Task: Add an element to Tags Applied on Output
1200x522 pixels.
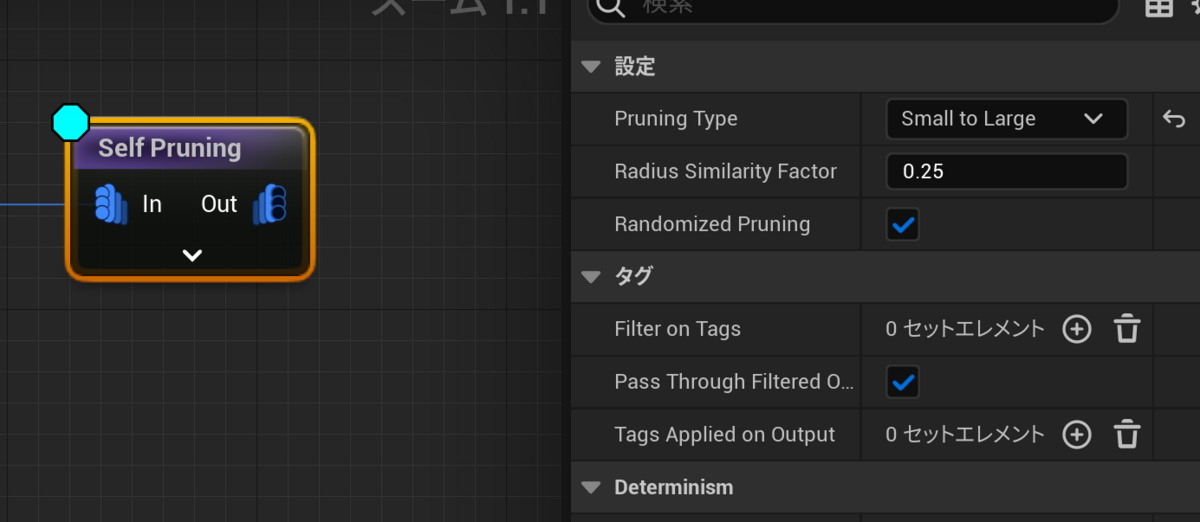Action: 1076,435
